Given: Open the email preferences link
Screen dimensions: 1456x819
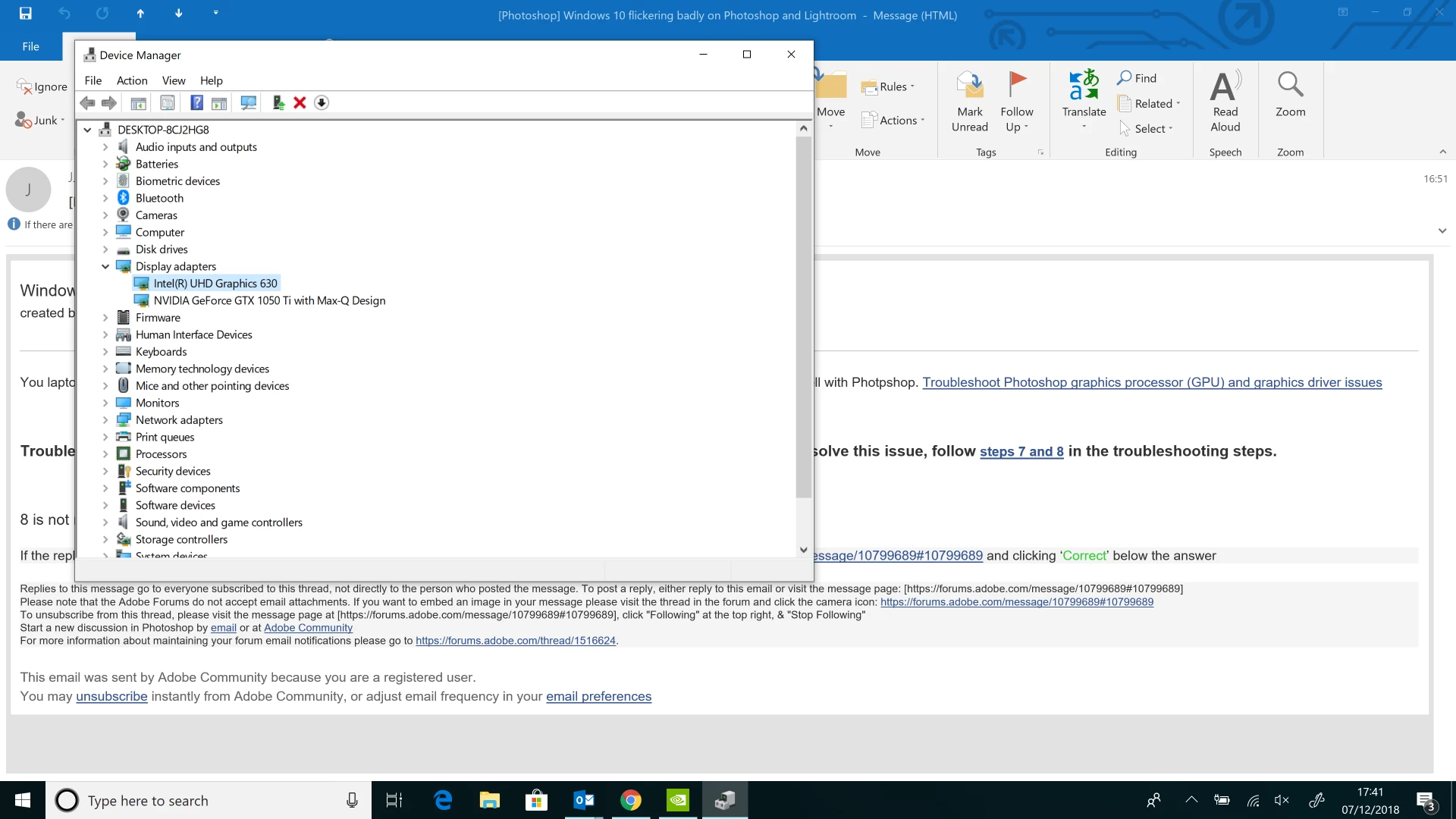Looking at the screenshot, I should (598, 696).
